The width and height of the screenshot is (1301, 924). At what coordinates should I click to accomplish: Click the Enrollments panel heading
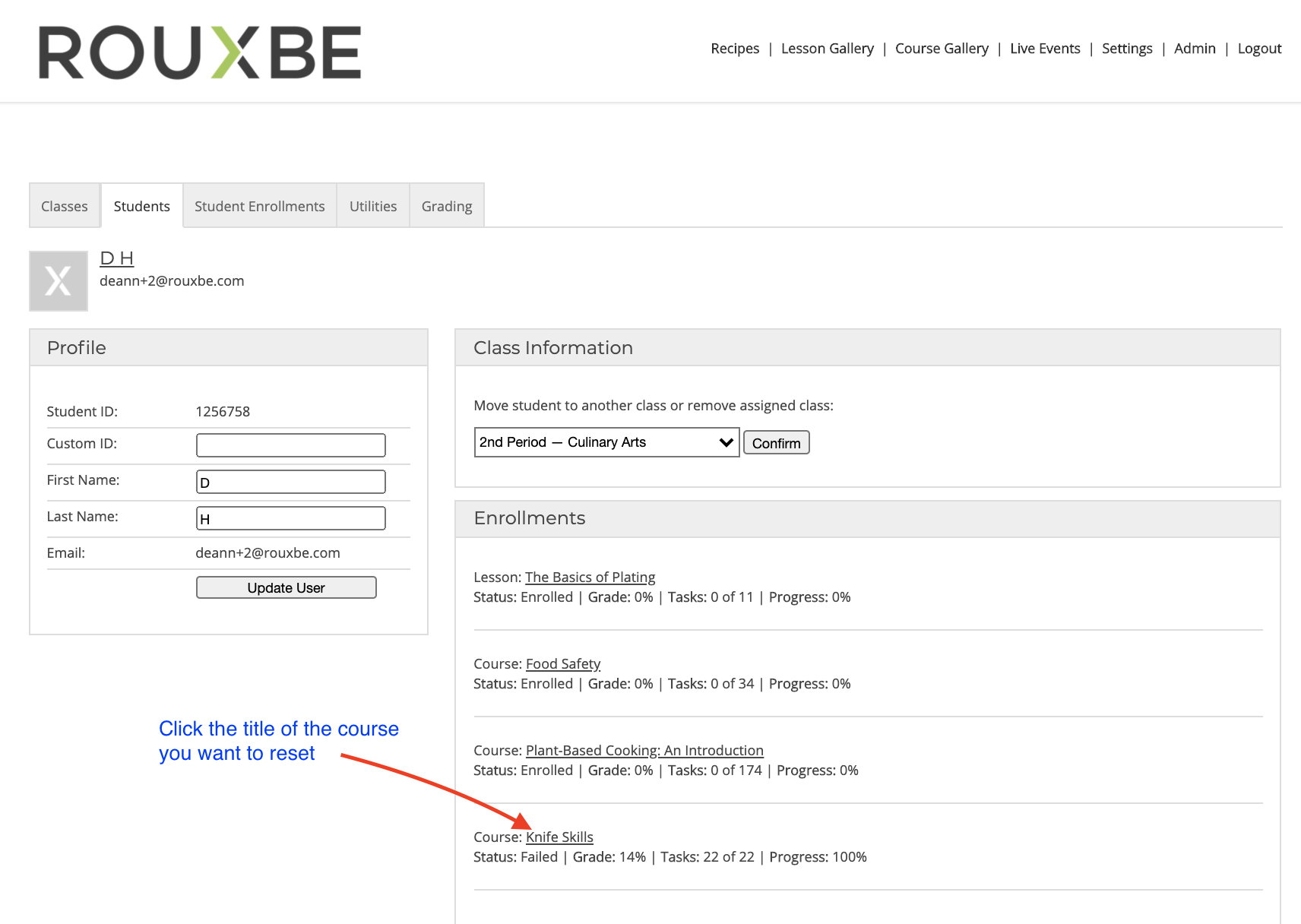(530, 518)
